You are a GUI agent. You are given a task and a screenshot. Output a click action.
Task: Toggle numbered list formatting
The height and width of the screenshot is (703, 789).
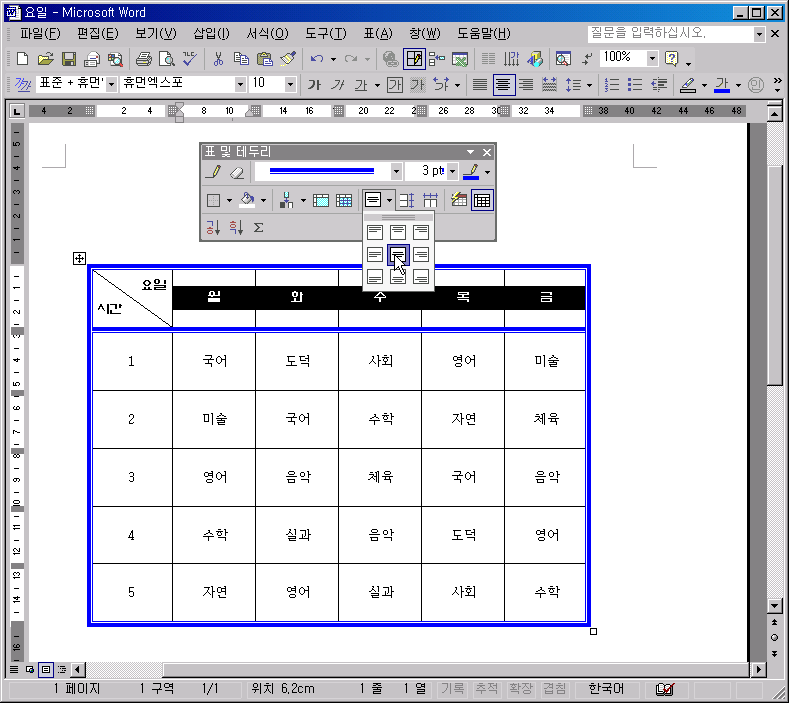(611, 85)
